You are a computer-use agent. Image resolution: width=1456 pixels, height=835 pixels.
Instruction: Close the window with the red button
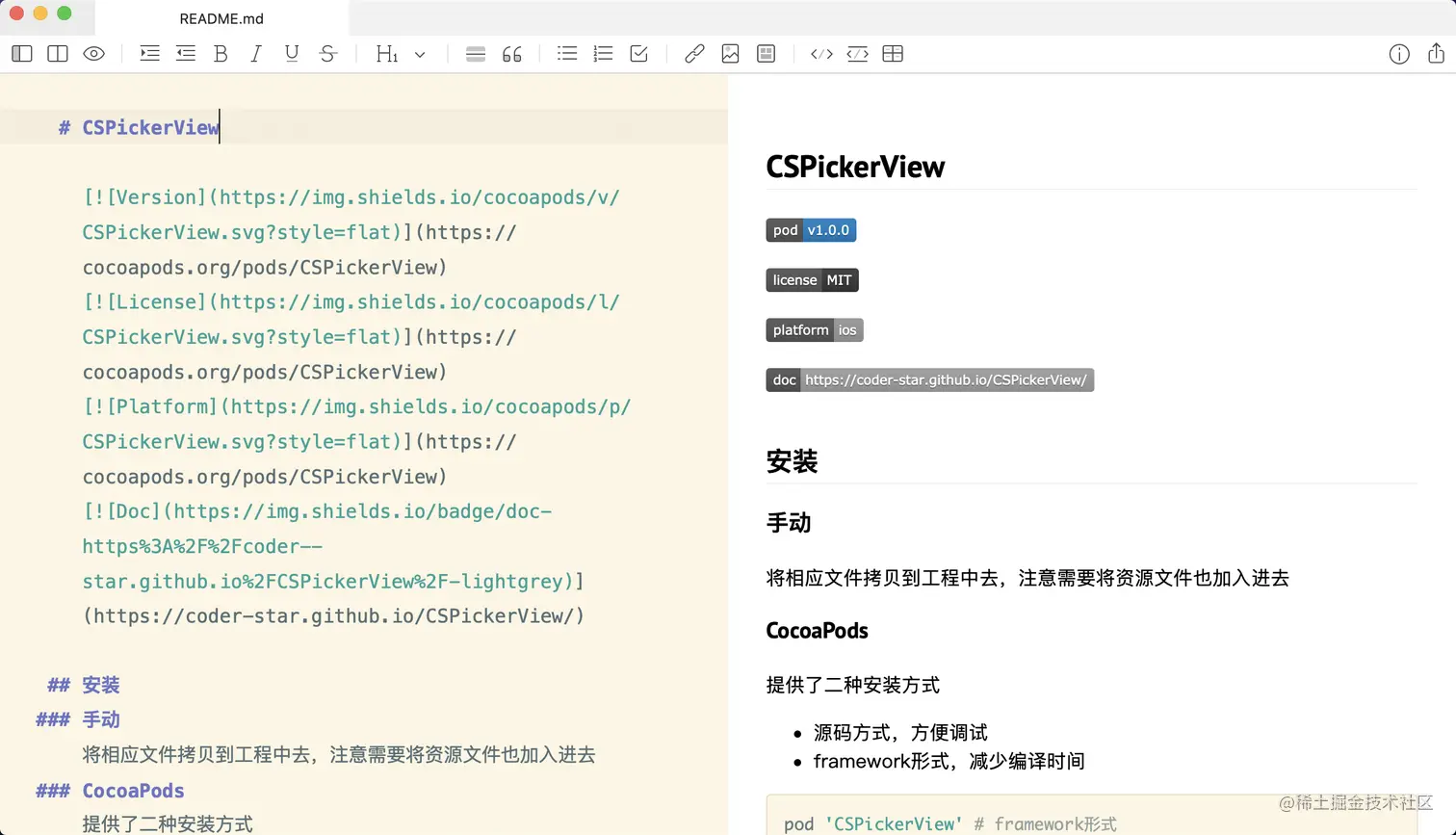pos(16,13)
